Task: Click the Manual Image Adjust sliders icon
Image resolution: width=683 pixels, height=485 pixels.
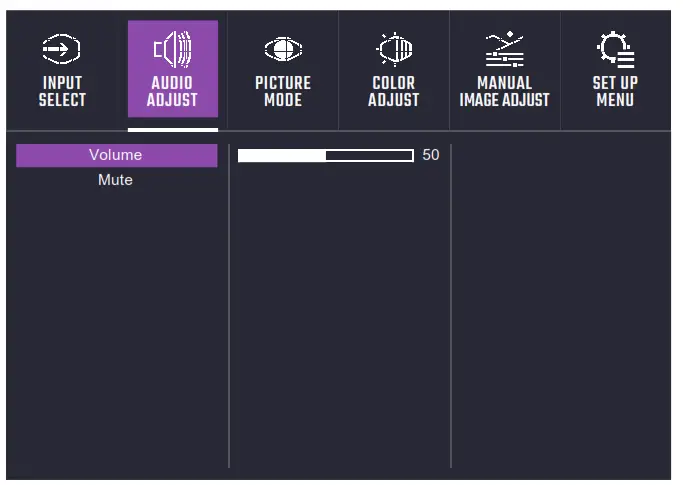Action: click(504, 49)
